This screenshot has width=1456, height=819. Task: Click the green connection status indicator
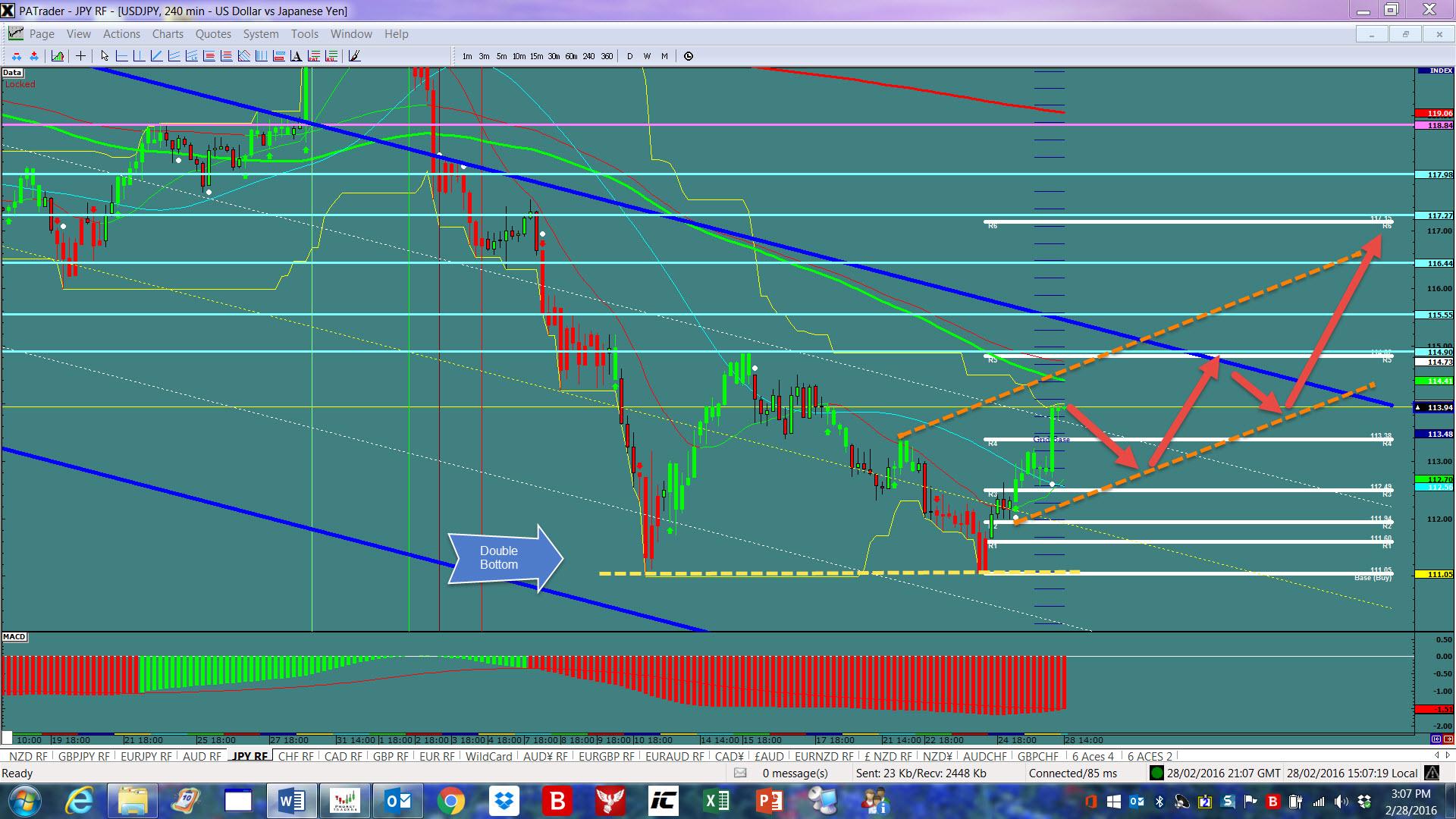[1156, 773]
